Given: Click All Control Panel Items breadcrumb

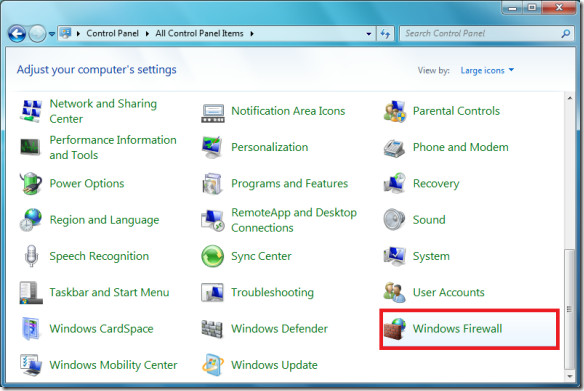Looking at the screenshot, I should [199, 34].
